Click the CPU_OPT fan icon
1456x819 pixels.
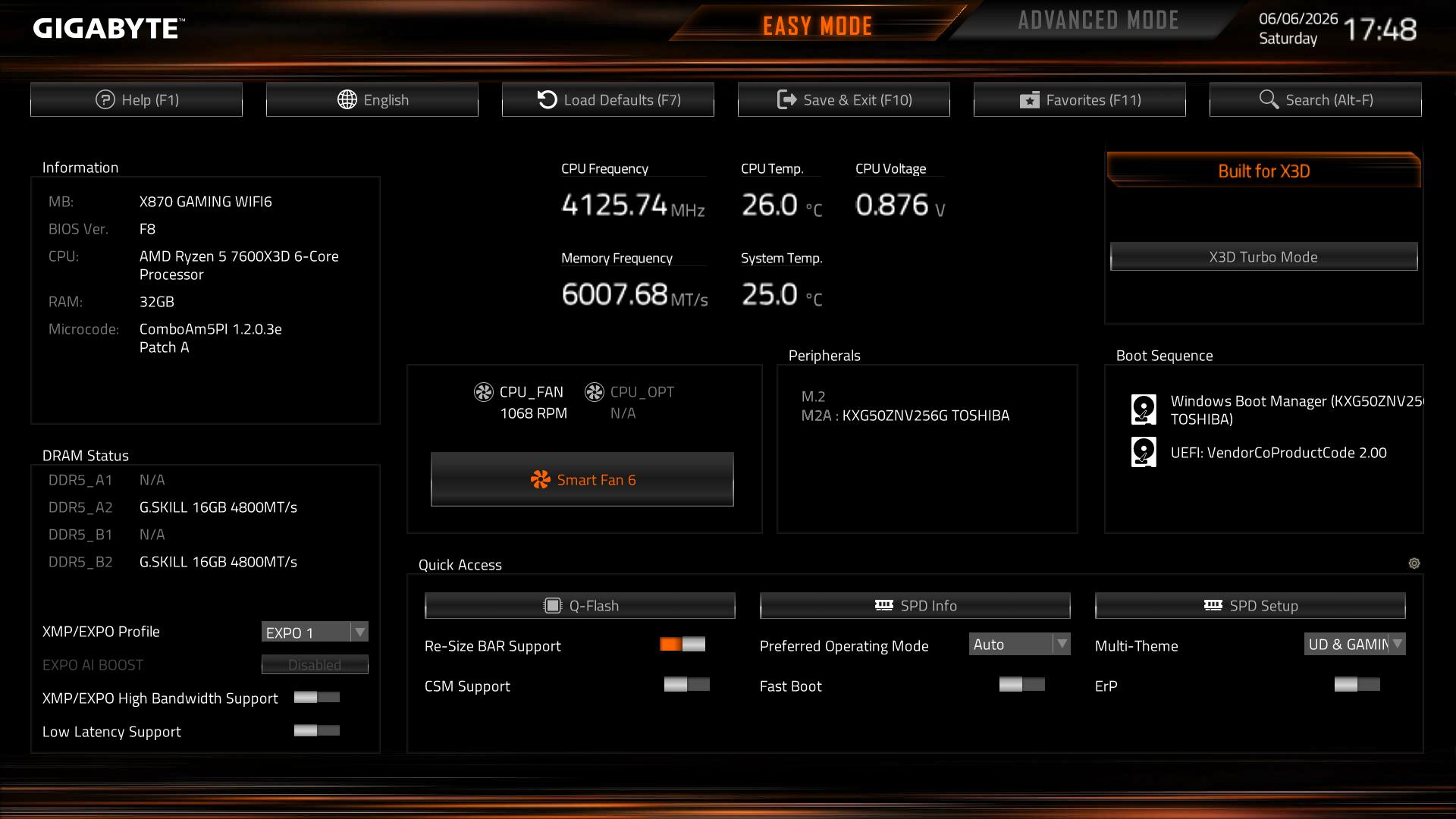(595, 392)
